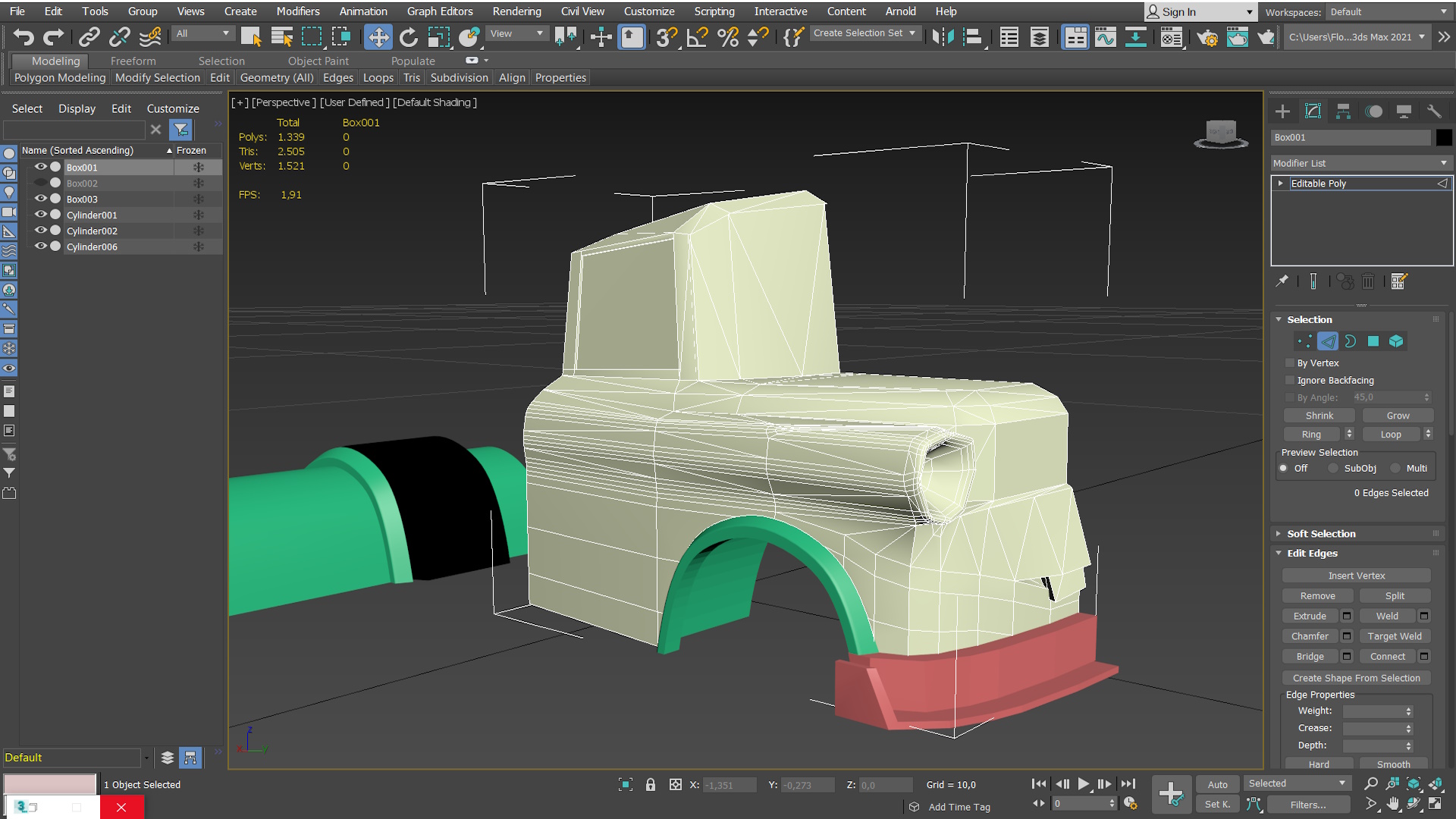Select the Move transform tool
The image size is (1456, 819).
click(378, 37)
